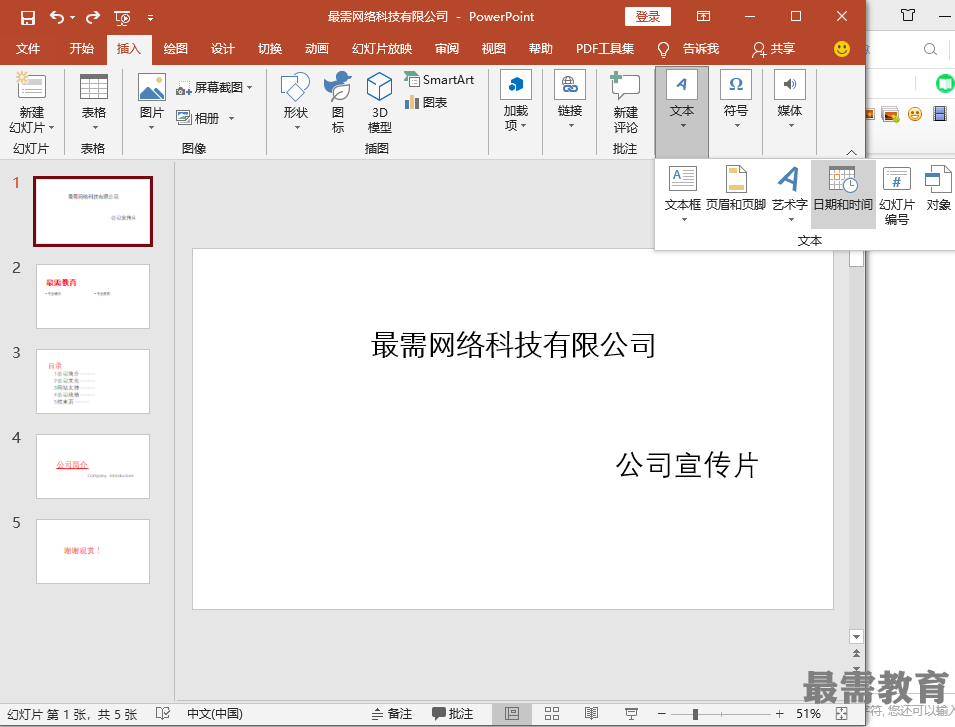Open the customize quick access toolbar arrow
The image size is (955, 727).
click(150, 18)
